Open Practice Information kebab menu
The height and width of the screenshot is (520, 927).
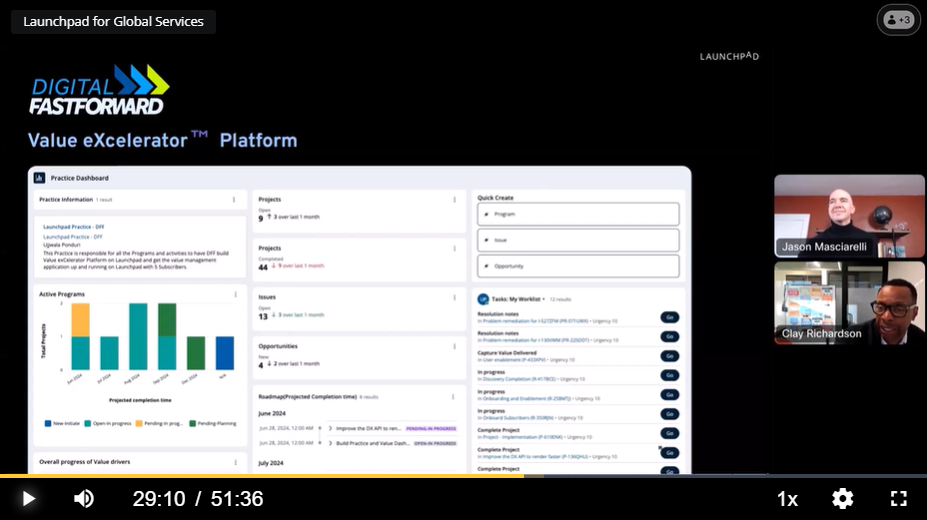[234, 200]
